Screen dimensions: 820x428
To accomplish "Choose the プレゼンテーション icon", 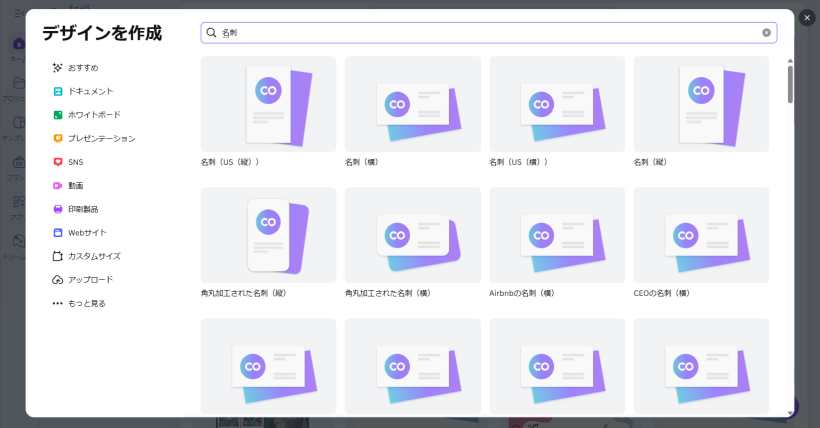I will 58,138.
